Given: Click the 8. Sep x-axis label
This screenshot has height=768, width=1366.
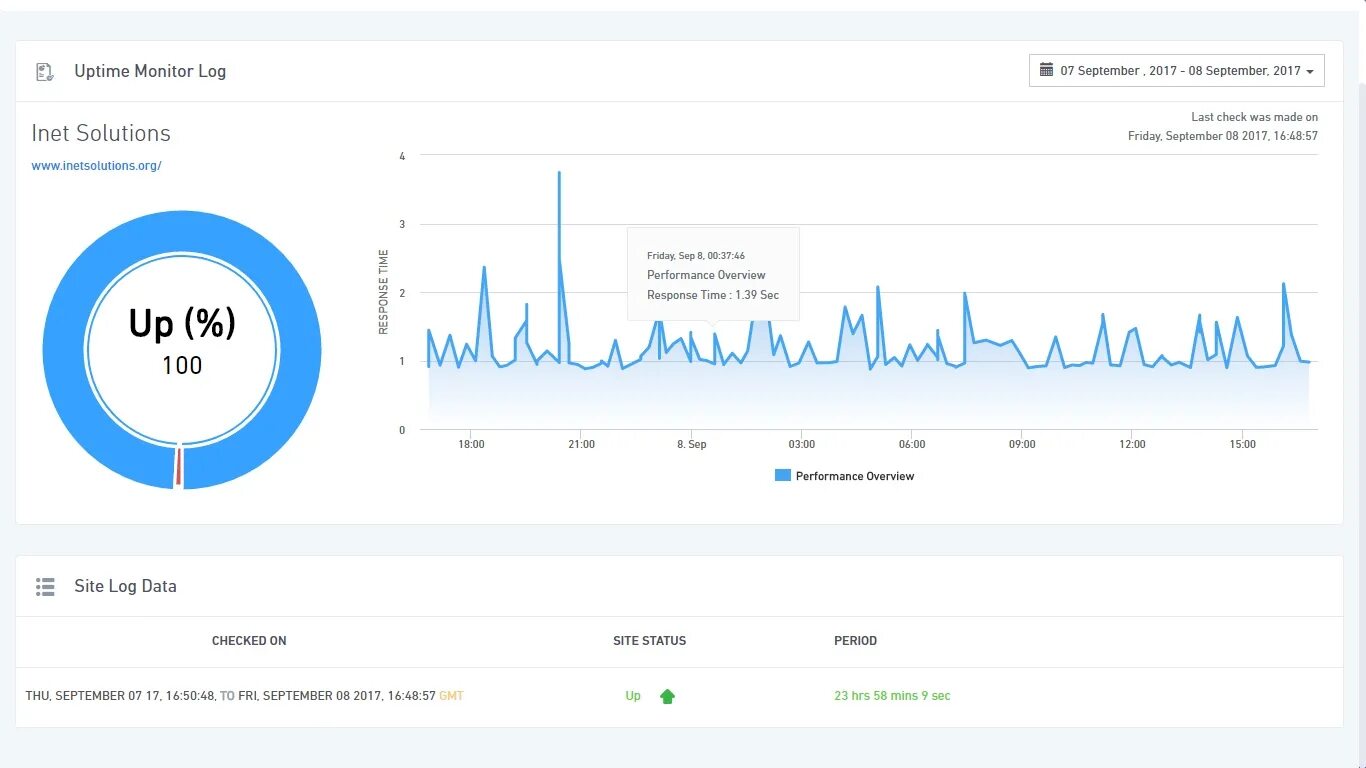Looking at the screenshot, I should pyautogui.click(x=691, y=444).
